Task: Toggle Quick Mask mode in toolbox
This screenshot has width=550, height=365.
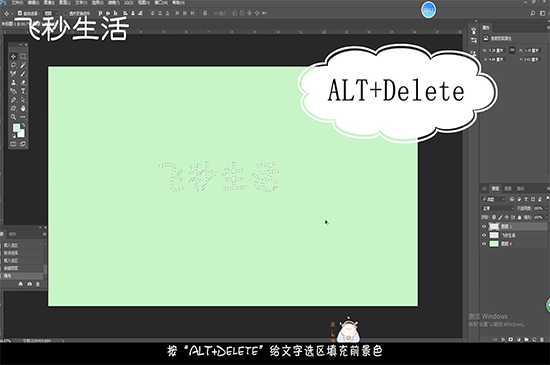Action: click(x=13, y=144)
